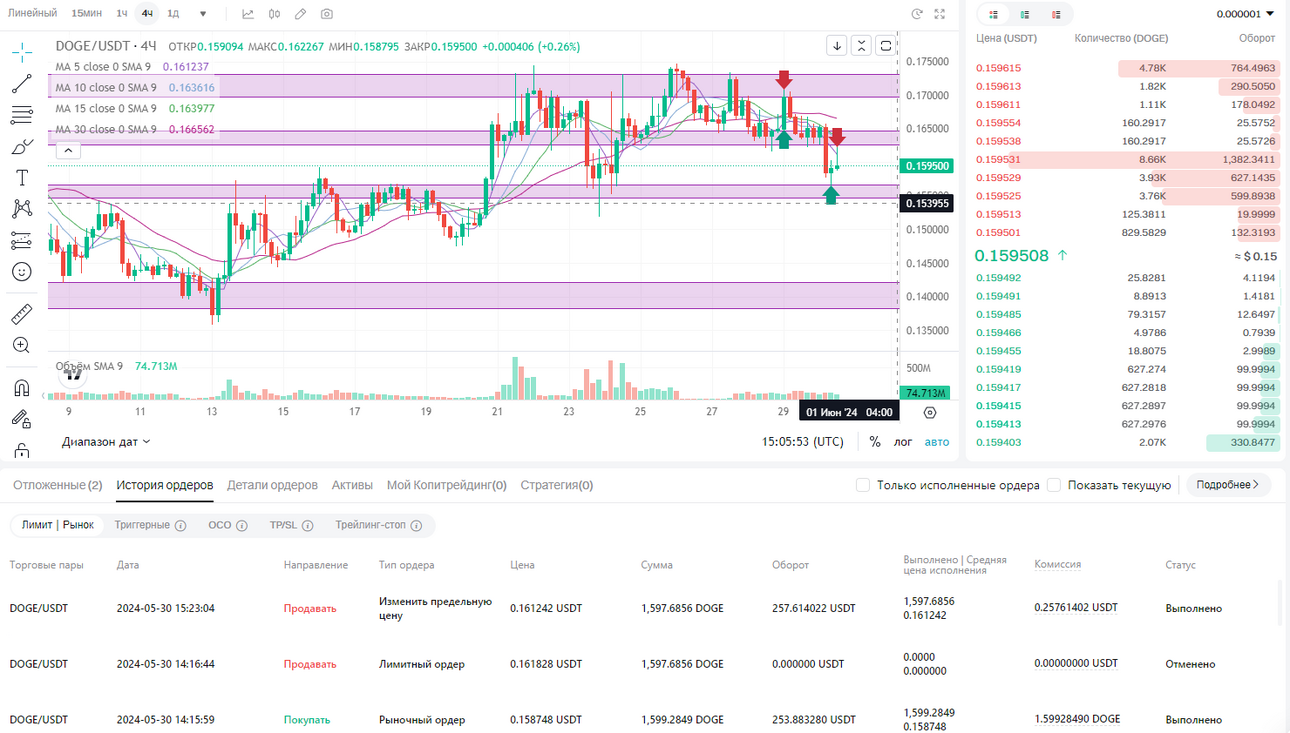The width and height of the screenshot is (1290, 733).
Task: Select the Линейный chart mode
Action: coord(32,13)
